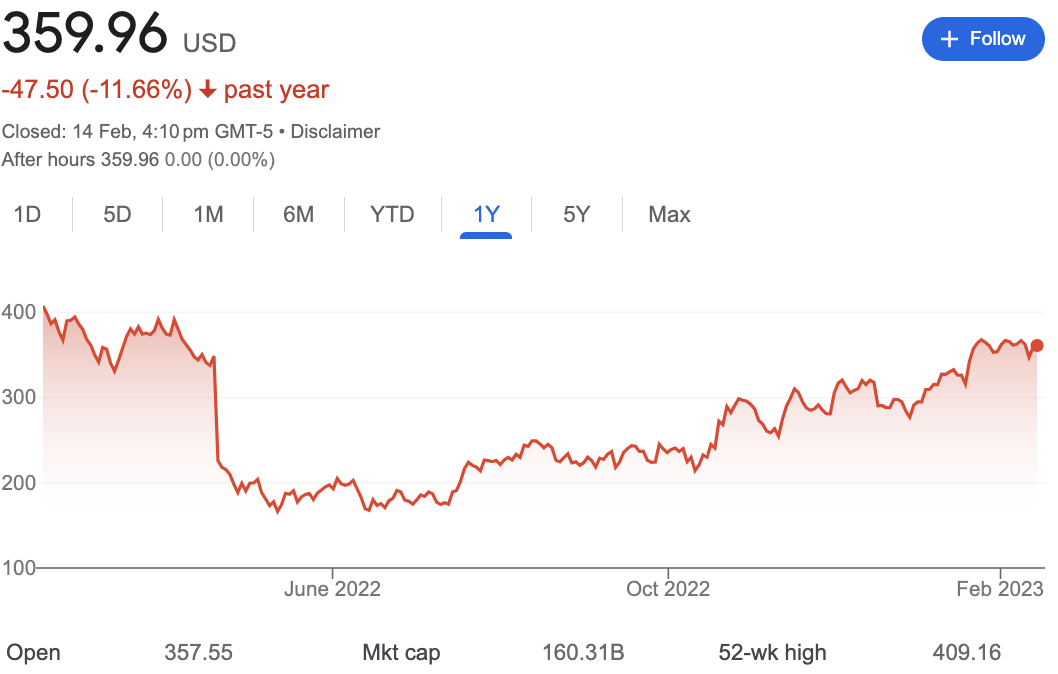
Task: Select the 1Y tab
Action: point(486,214)
